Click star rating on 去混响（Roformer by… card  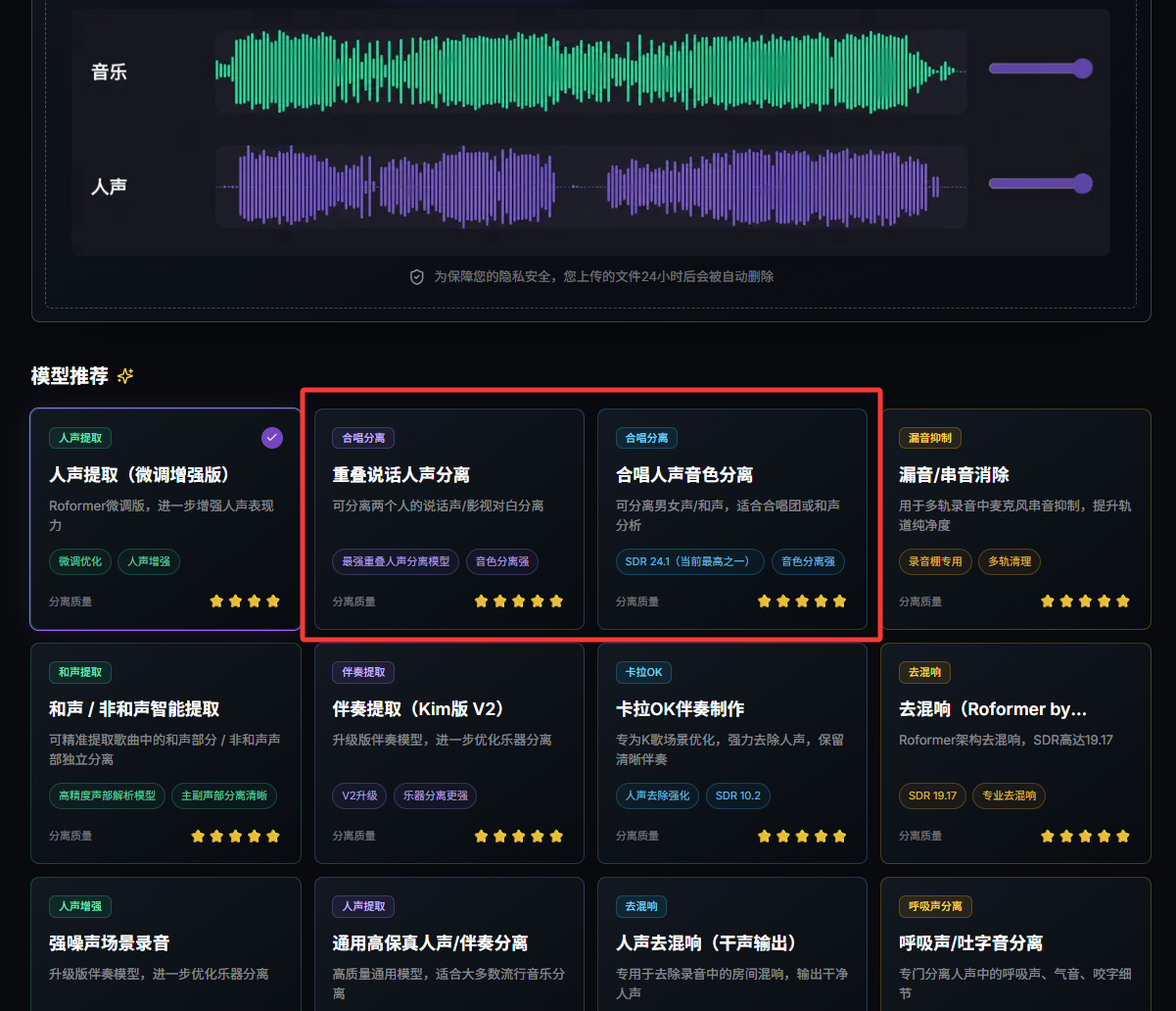[x=1085, y=836]
